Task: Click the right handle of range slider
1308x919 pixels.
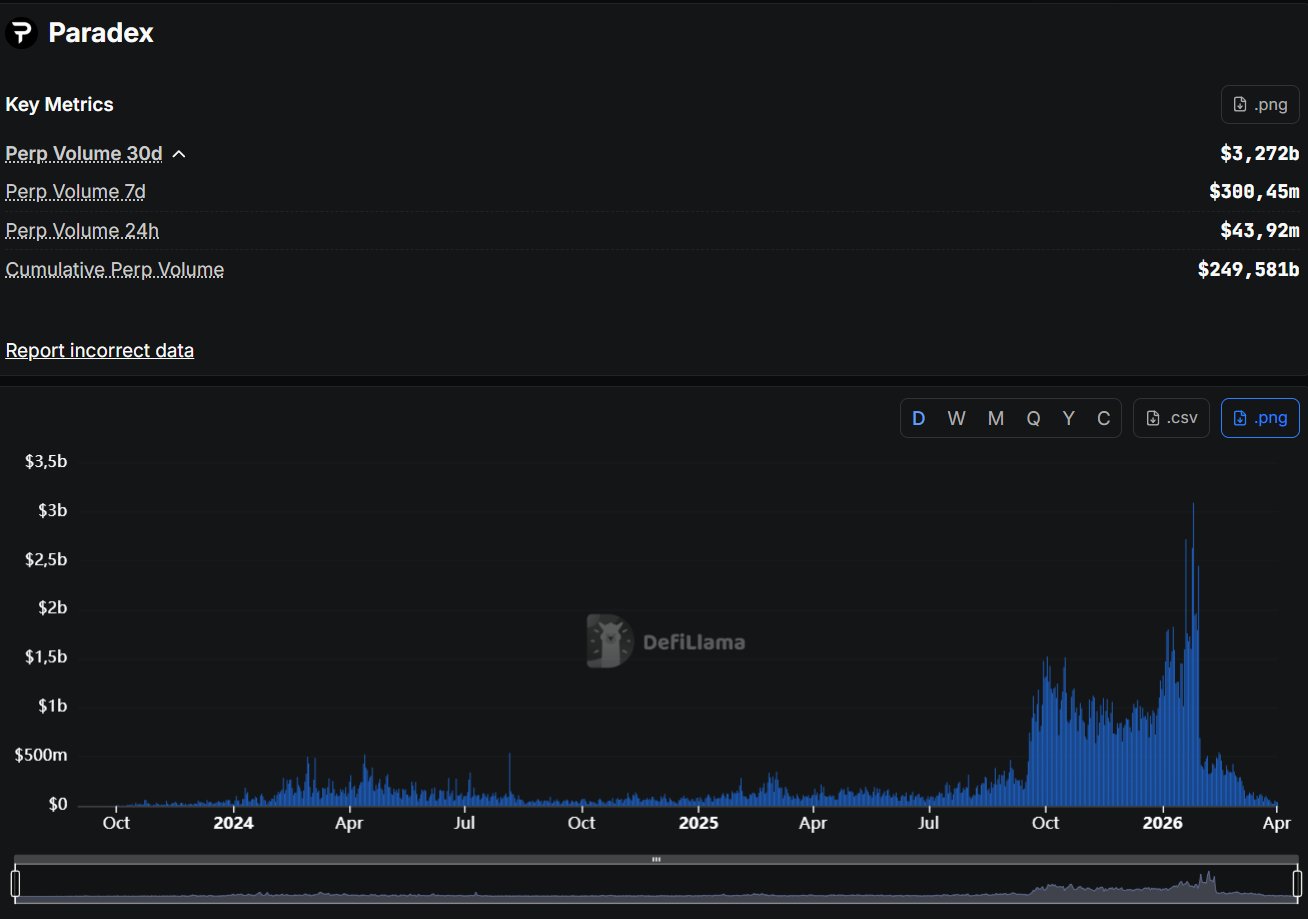Action: click(x=1297, y=883)
